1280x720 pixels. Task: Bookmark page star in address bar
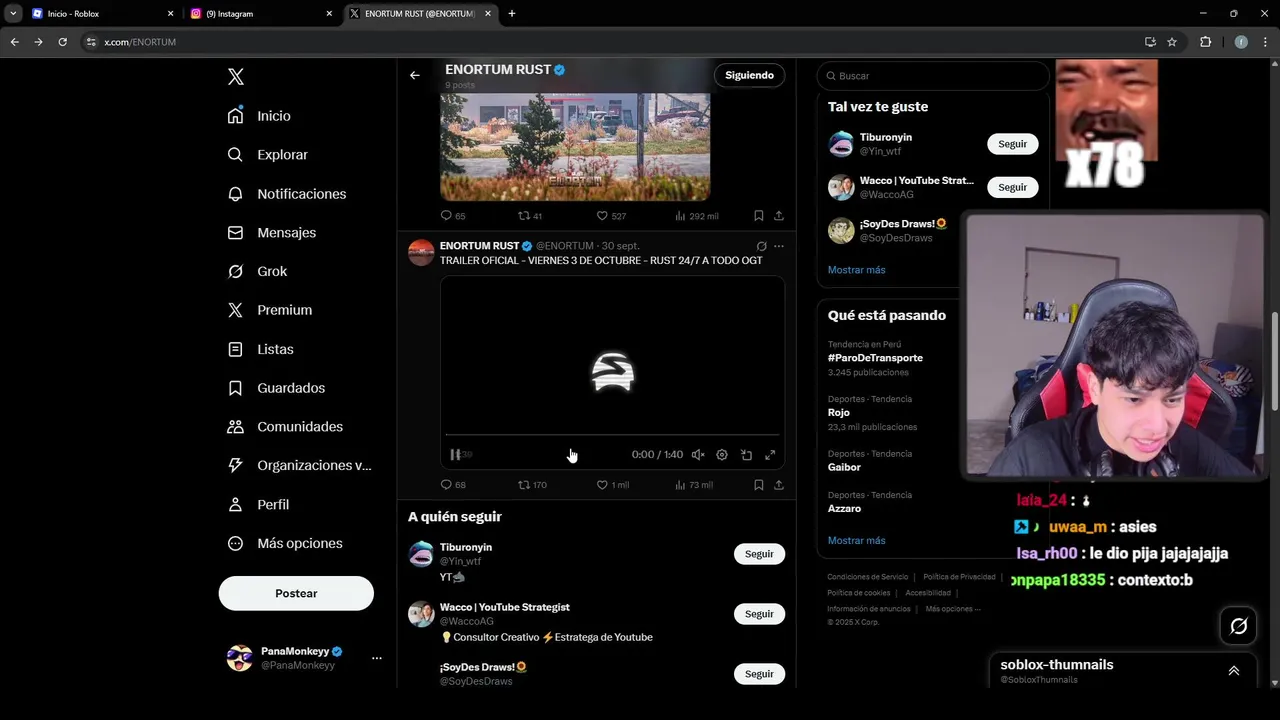(1172, 42)
